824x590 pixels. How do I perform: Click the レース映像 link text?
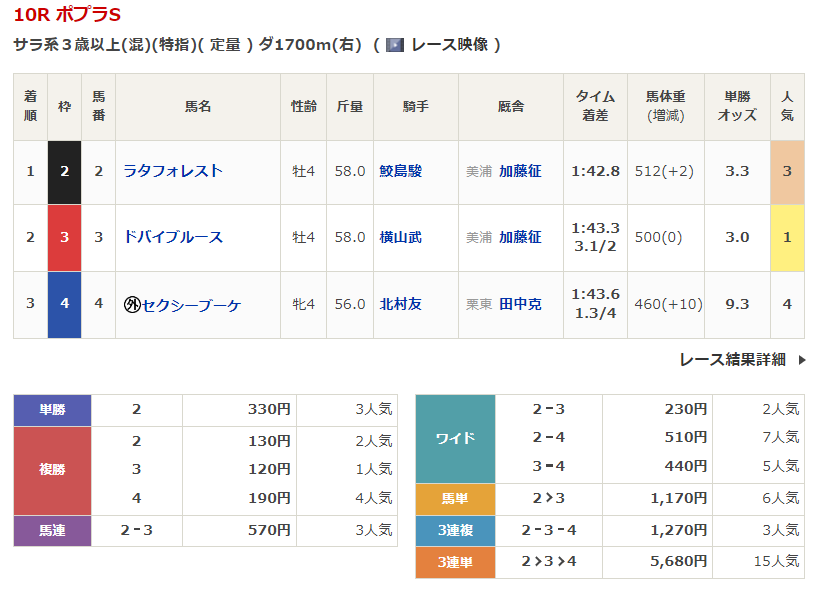tap(450, 45)
